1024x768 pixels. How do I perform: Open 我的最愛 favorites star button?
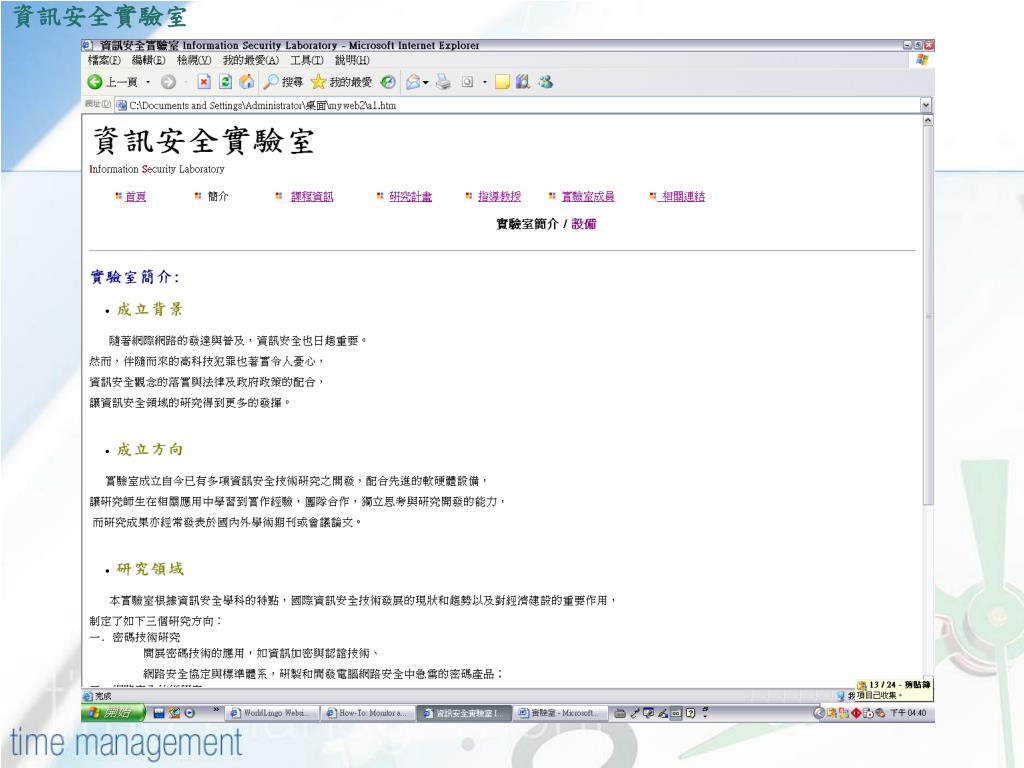pos(341,82)
